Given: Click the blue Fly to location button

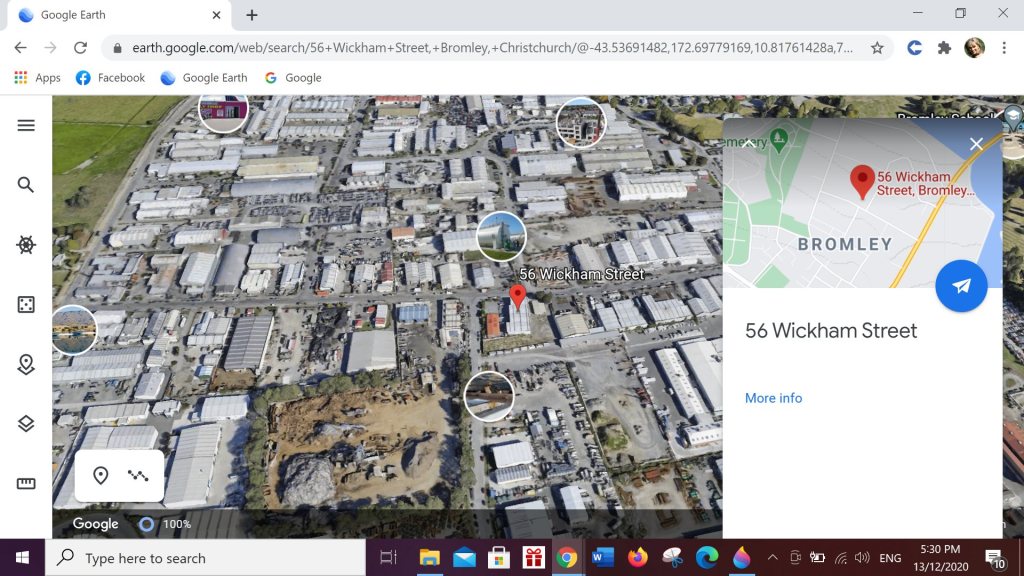Looking at the screenshot, I should tap(961, 286).
